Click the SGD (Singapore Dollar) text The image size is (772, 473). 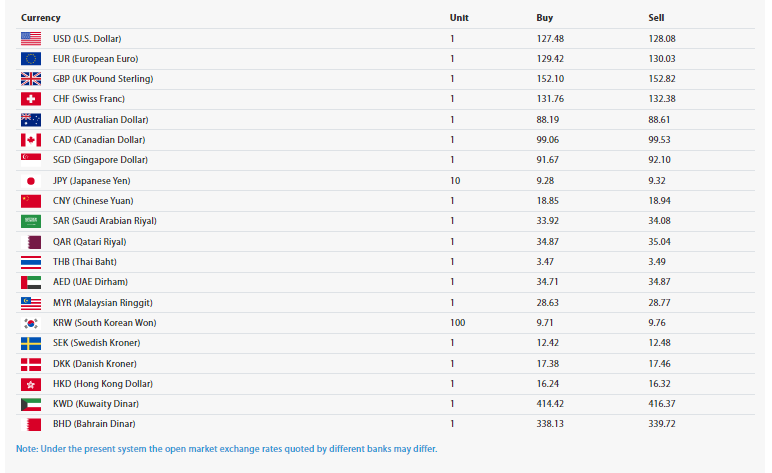(x=98, y=160)
